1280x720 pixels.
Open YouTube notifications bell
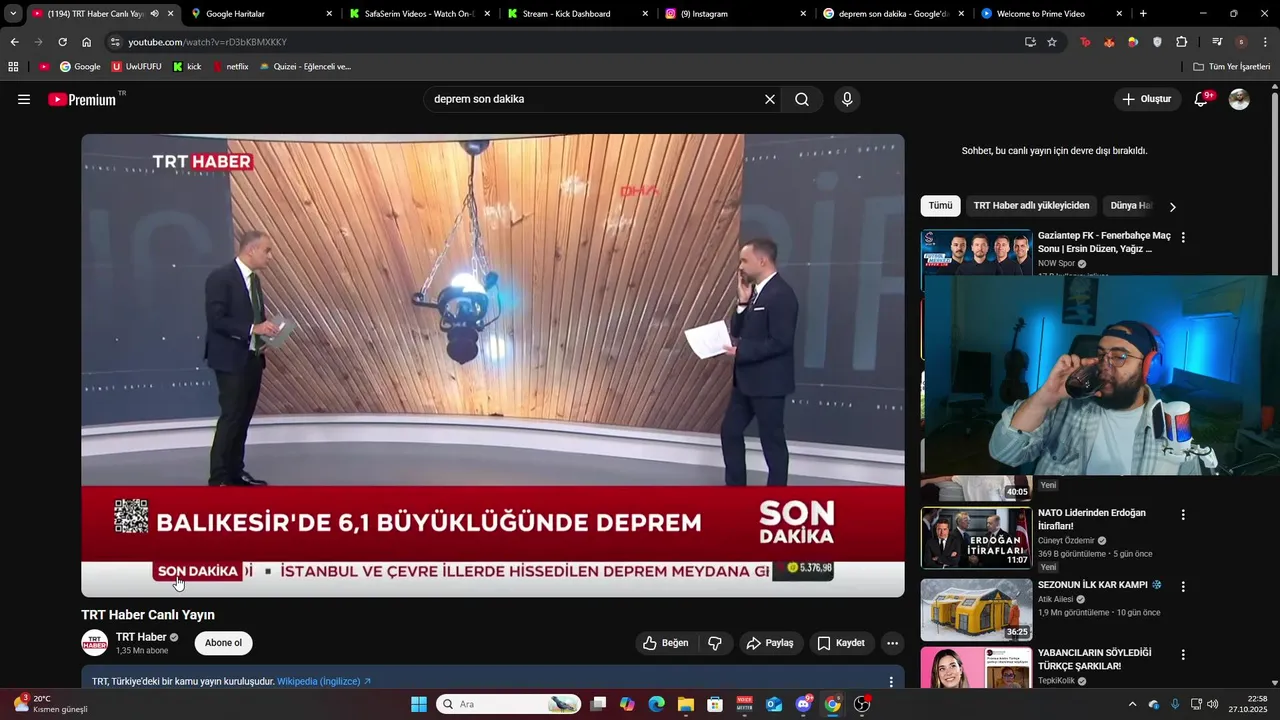(x=1201, y=99)
